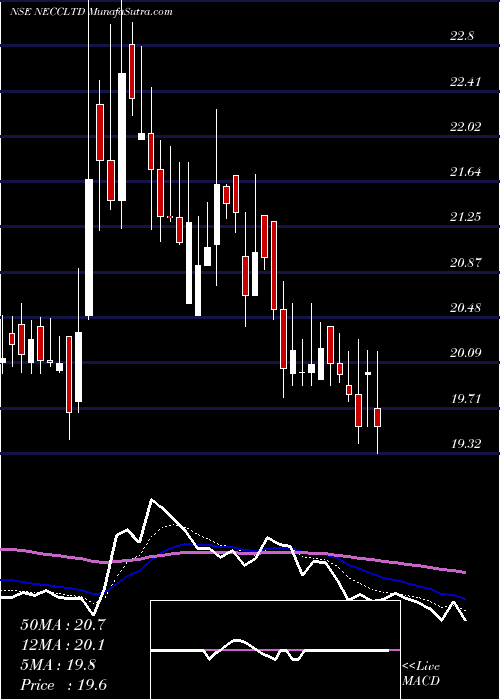This screenshot has height=700, width=500.
Task: Click the 21.64 price axis label
Action: 465,172
